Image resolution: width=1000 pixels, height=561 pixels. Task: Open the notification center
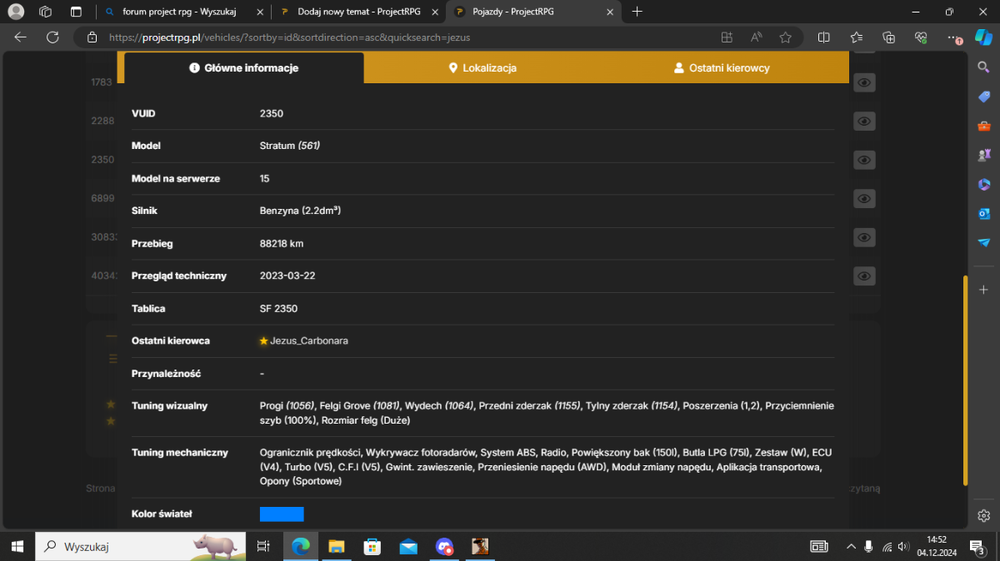click(976, 547)
